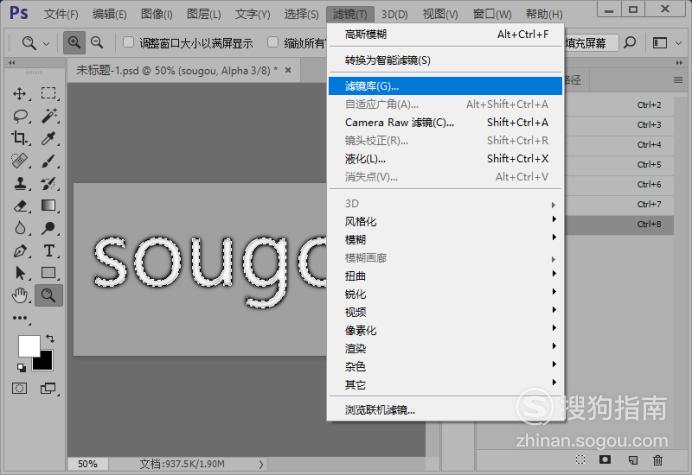Close the 未标题-1.psd document tab
The image size is (692, 475).
click(288, 70)
